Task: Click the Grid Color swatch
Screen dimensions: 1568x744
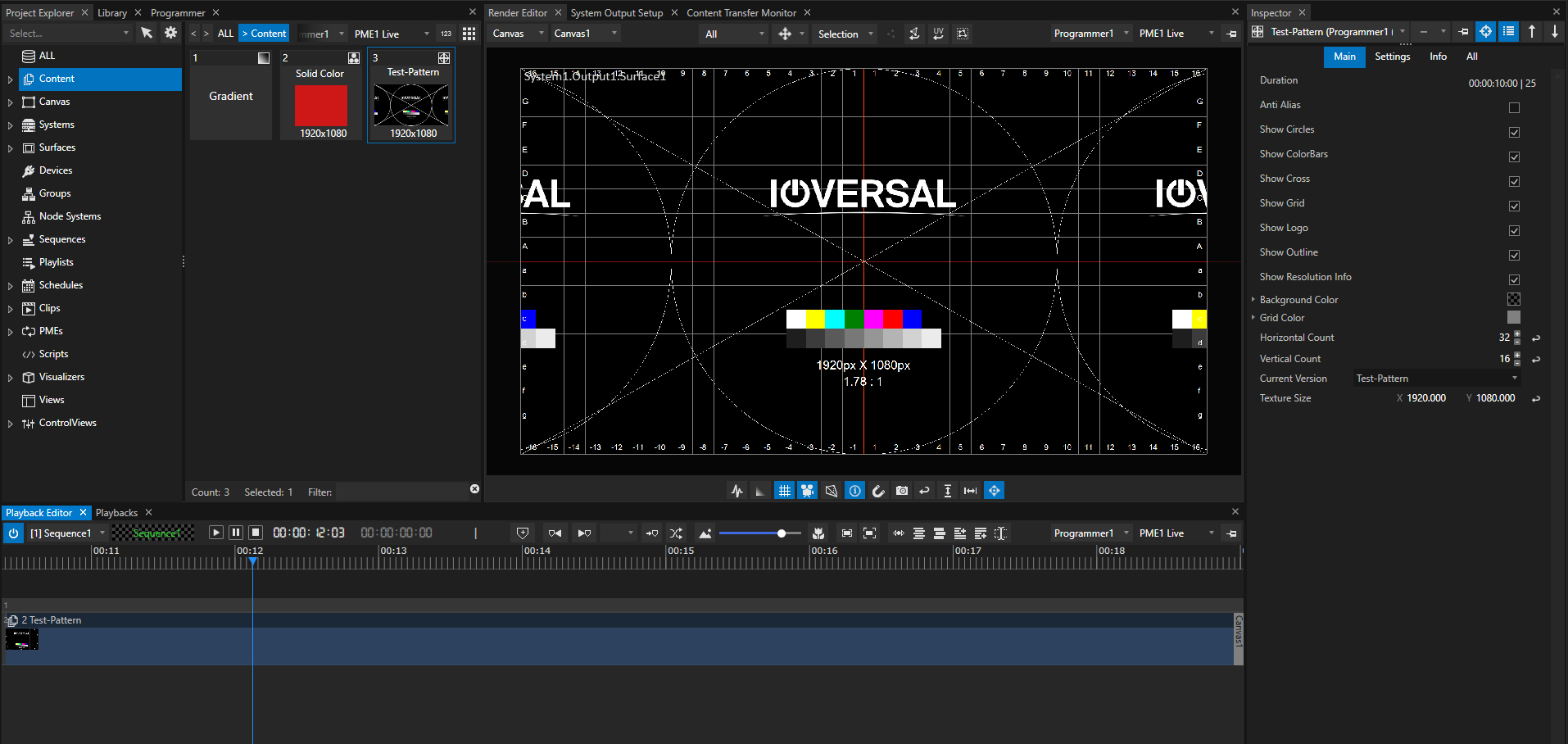Action: pos(1514,317)
